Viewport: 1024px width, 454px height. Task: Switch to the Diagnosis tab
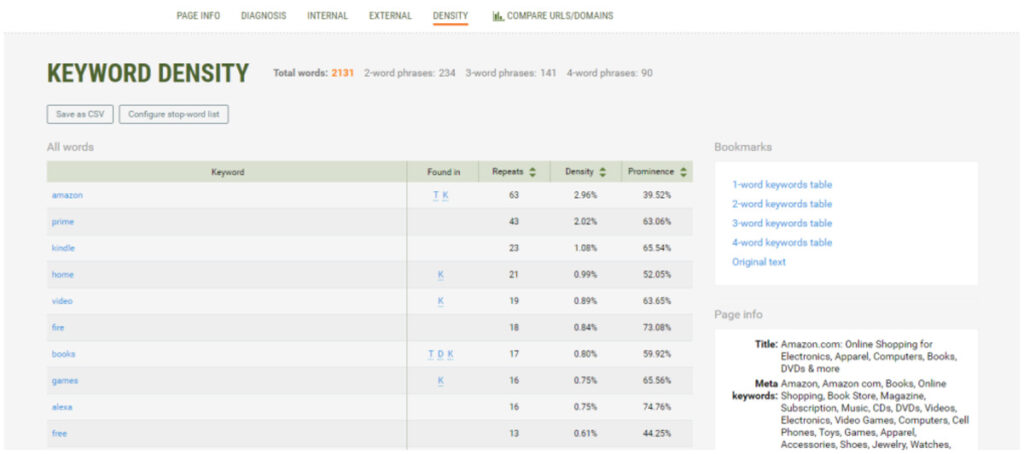pyautogui.click(x=263, y=16)
